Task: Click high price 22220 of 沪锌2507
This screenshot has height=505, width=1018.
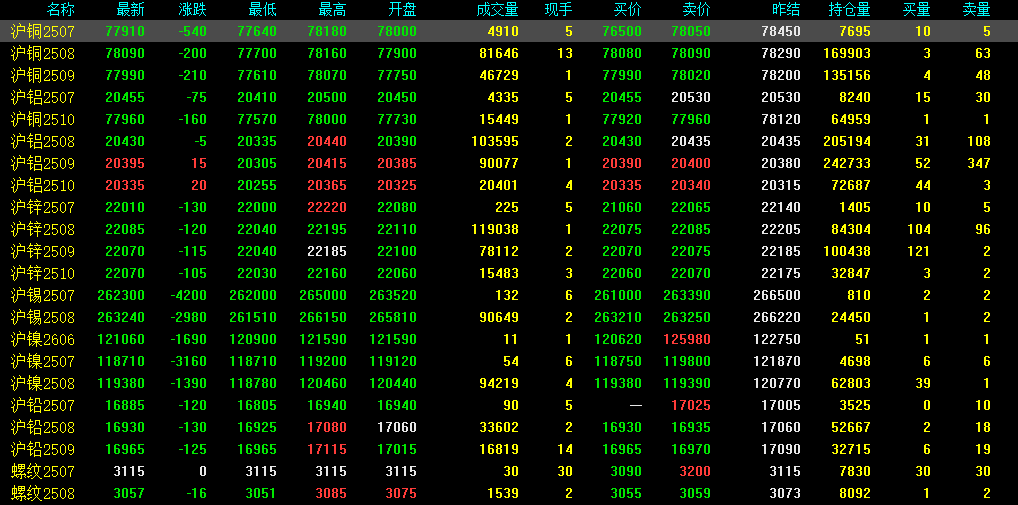Action: [x=327, y=208]
